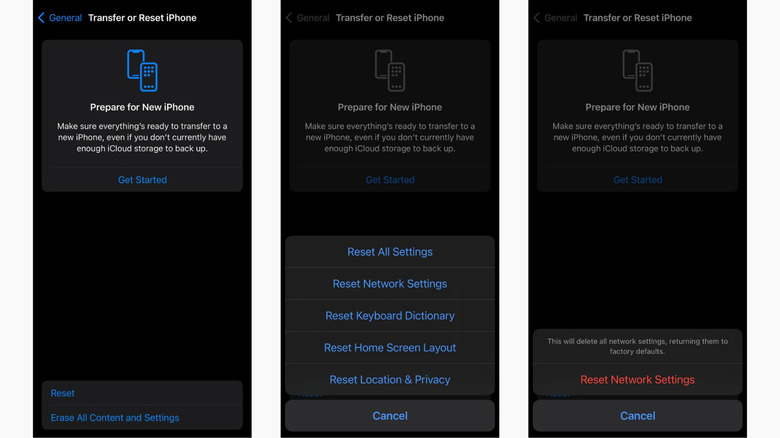Tap dimmed phones icon in third screen
The image size is (780, 438).
point(638,70)
